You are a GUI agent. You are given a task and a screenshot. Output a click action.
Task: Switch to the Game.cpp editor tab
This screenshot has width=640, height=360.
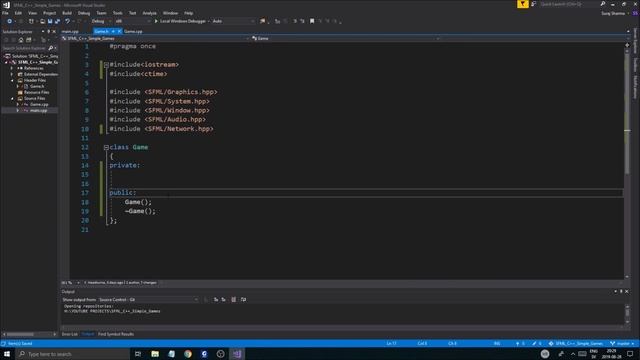133,31
